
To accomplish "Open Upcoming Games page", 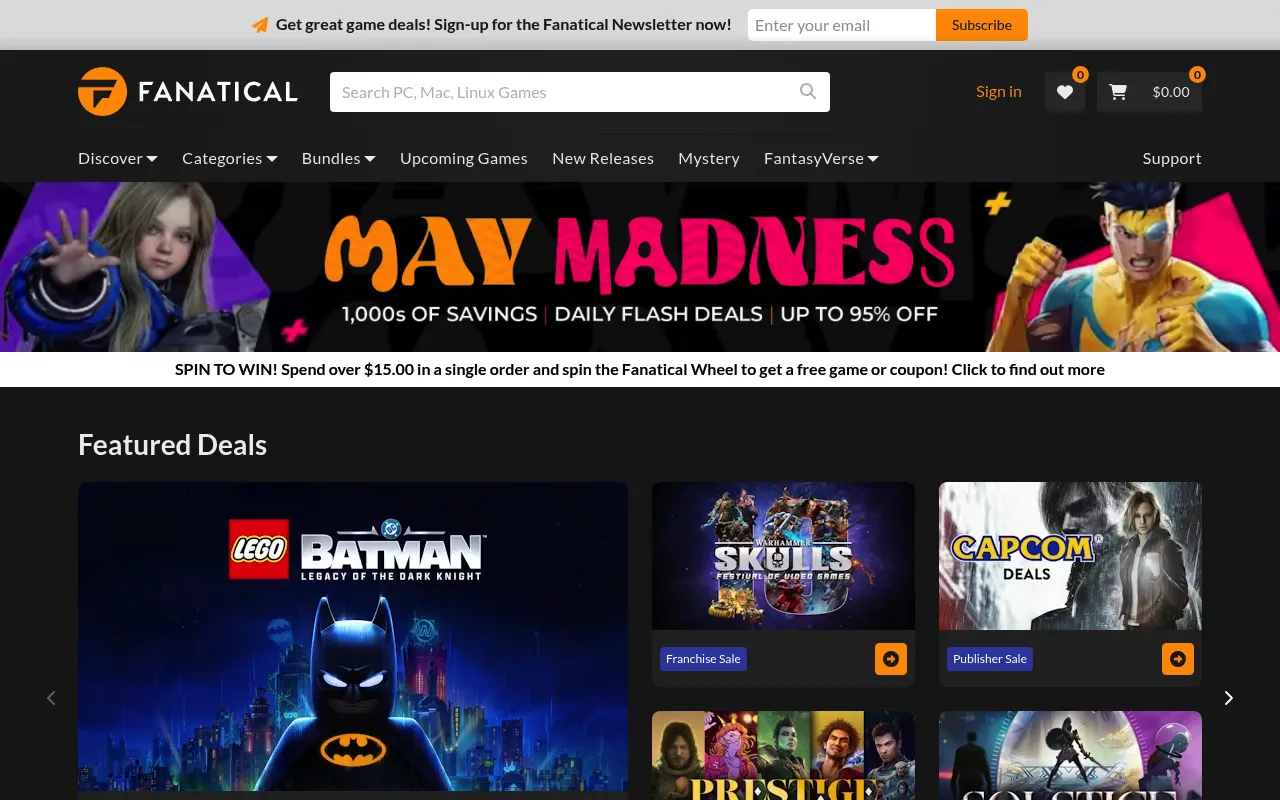I will click(464, 158).
